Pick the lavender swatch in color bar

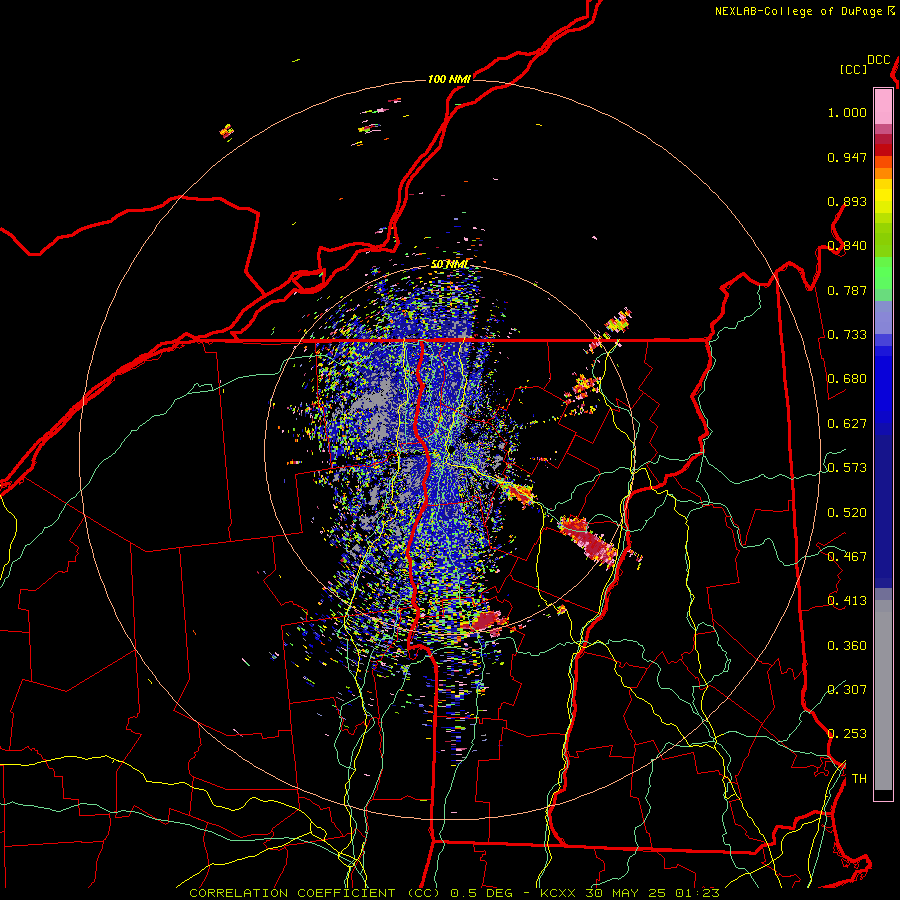883,317
